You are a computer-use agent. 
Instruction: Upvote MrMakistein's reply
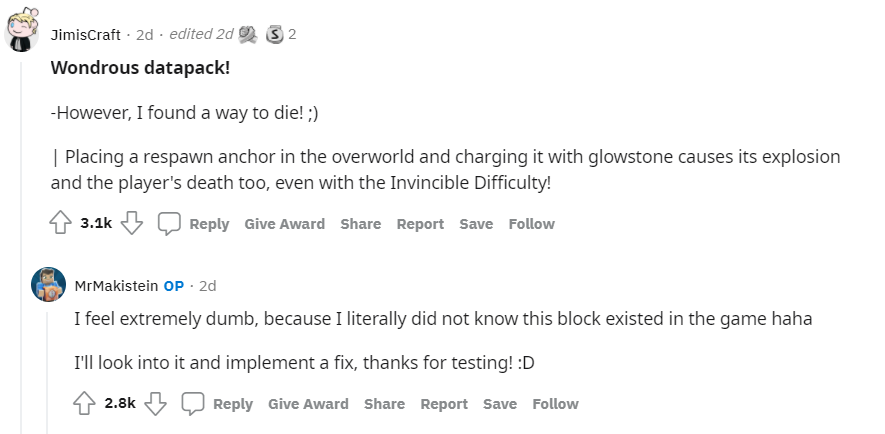pyautogui.click(x=84, y=404)
